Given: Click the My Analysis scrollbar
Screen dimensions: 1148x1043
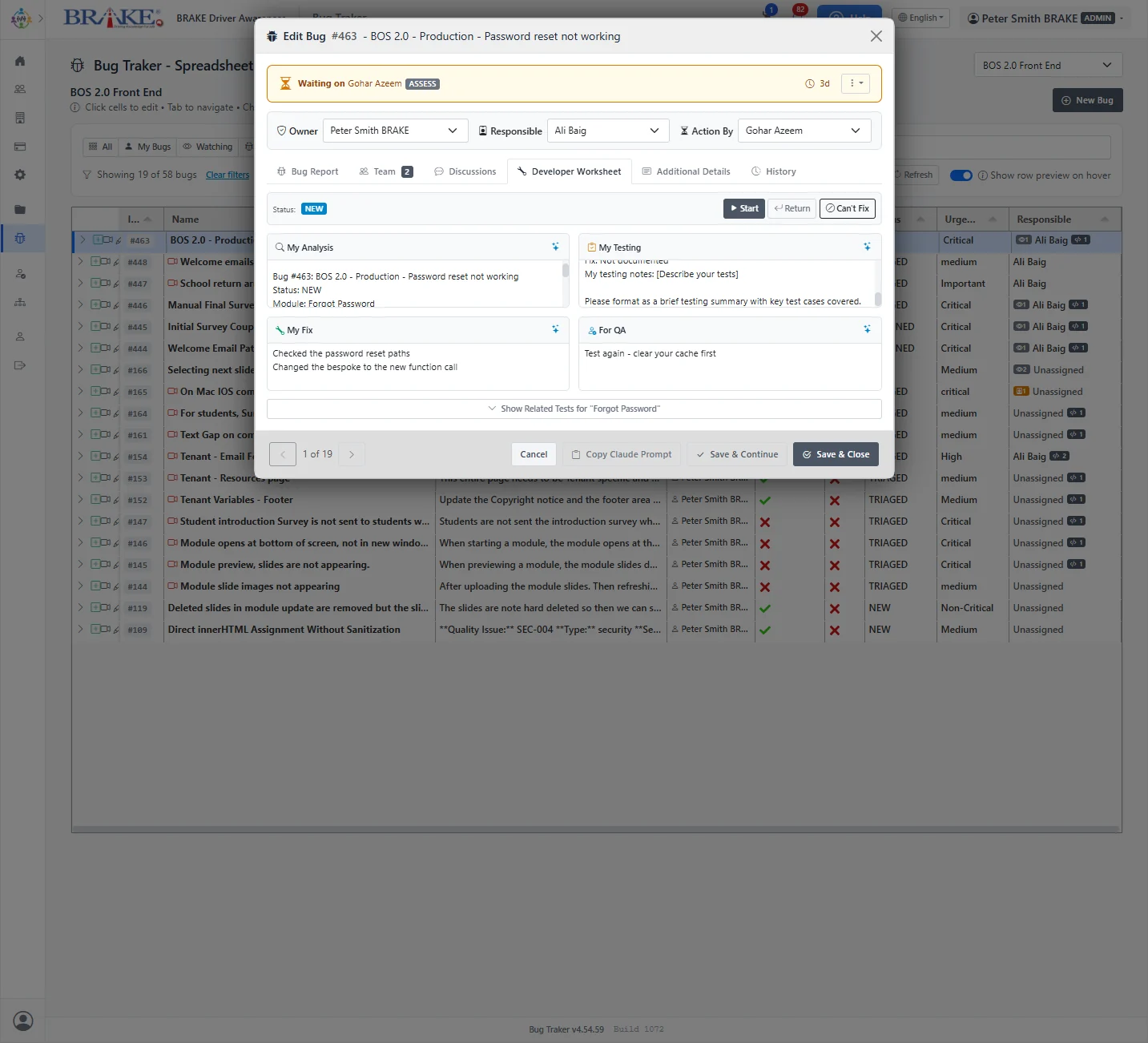Looking at the screenshot, I should [566, 270].
